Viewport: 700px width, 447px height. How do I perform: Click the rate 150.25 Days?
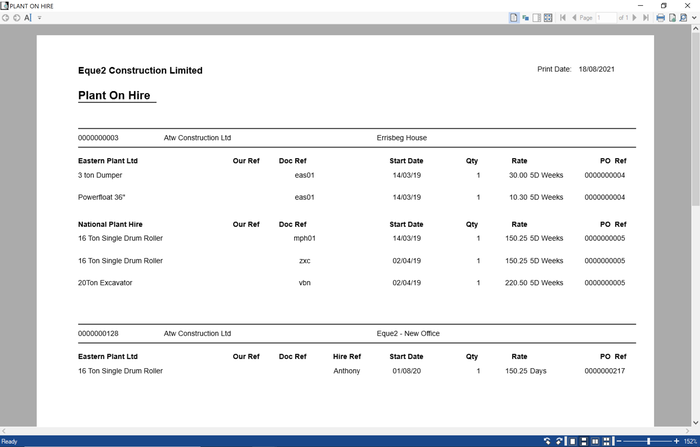(x=526, y=371)
